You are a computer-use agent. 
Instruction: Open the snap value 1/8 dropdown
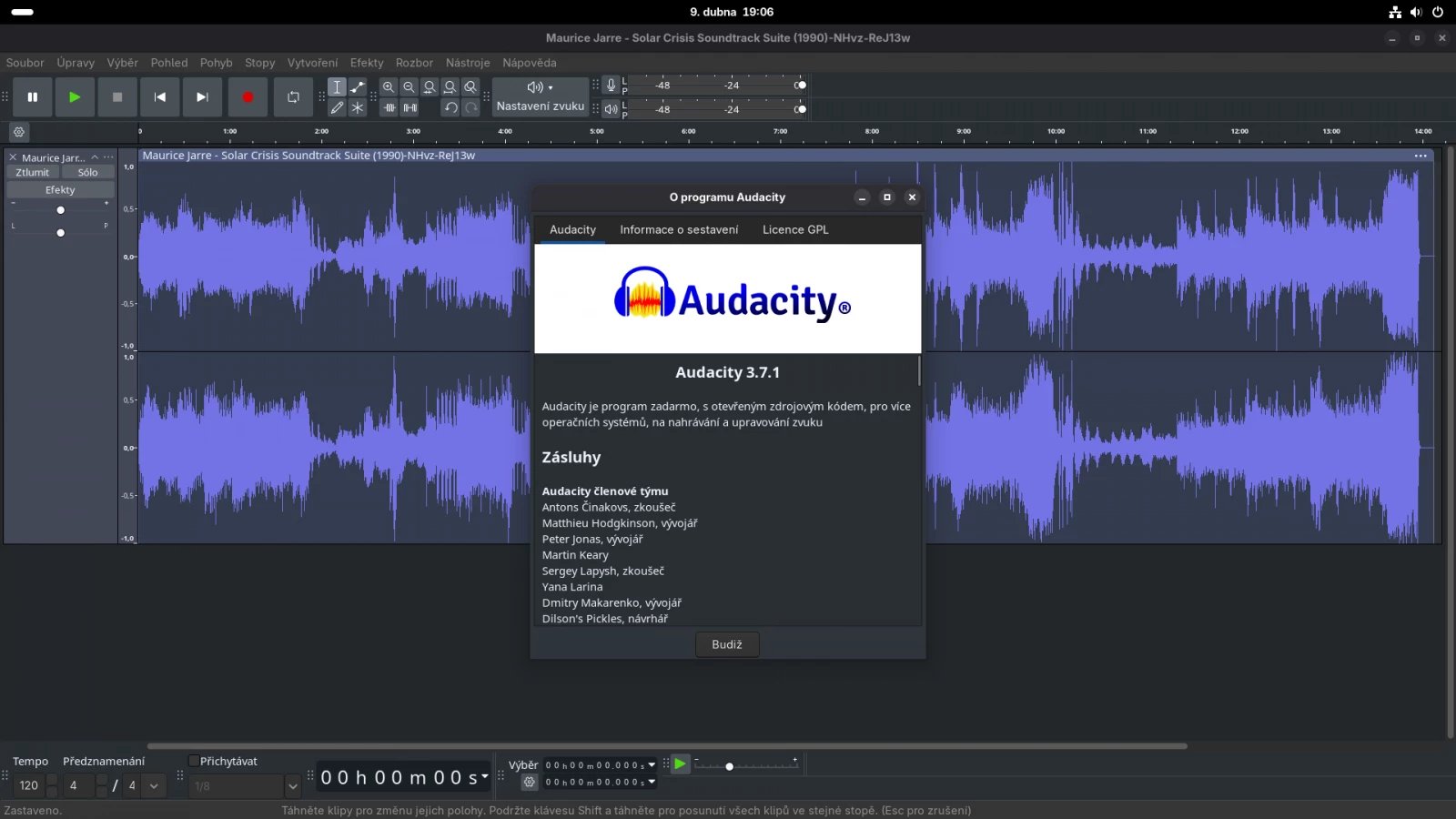point(292,785)
